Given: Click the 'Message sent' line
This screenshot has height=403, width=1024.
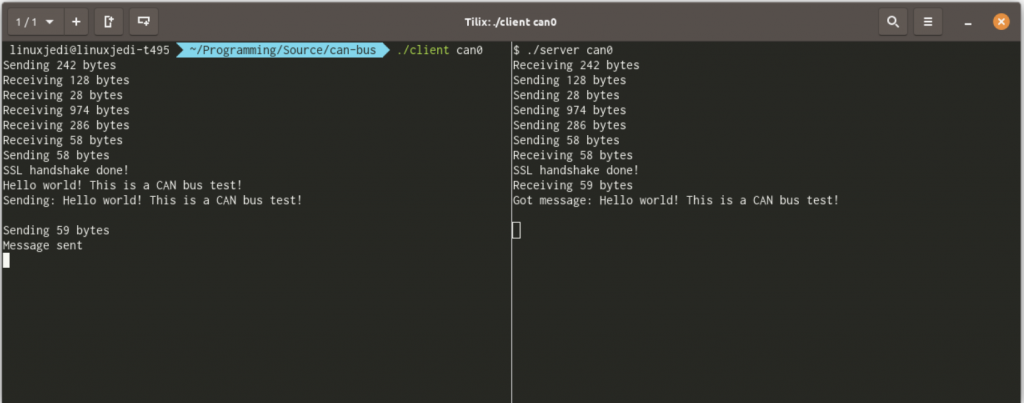Looking at the screenshot, I should coord(42,246).
